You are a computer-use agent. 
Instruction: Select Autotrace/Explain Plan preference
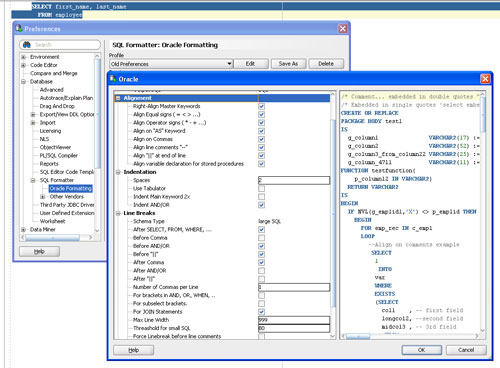(x=66, y=98)
